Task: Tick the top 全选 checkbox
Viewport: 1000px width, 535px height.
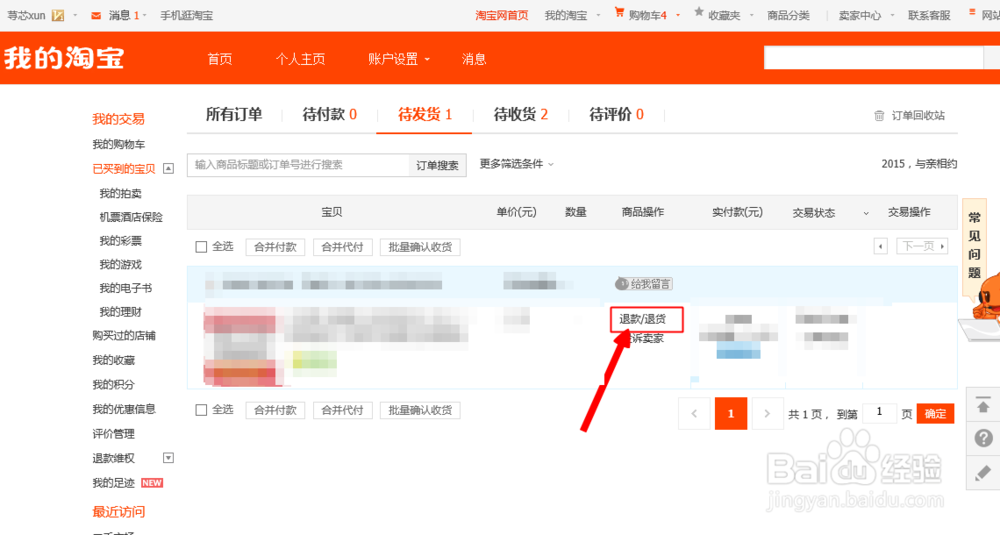Action: [x=201, y=247]
